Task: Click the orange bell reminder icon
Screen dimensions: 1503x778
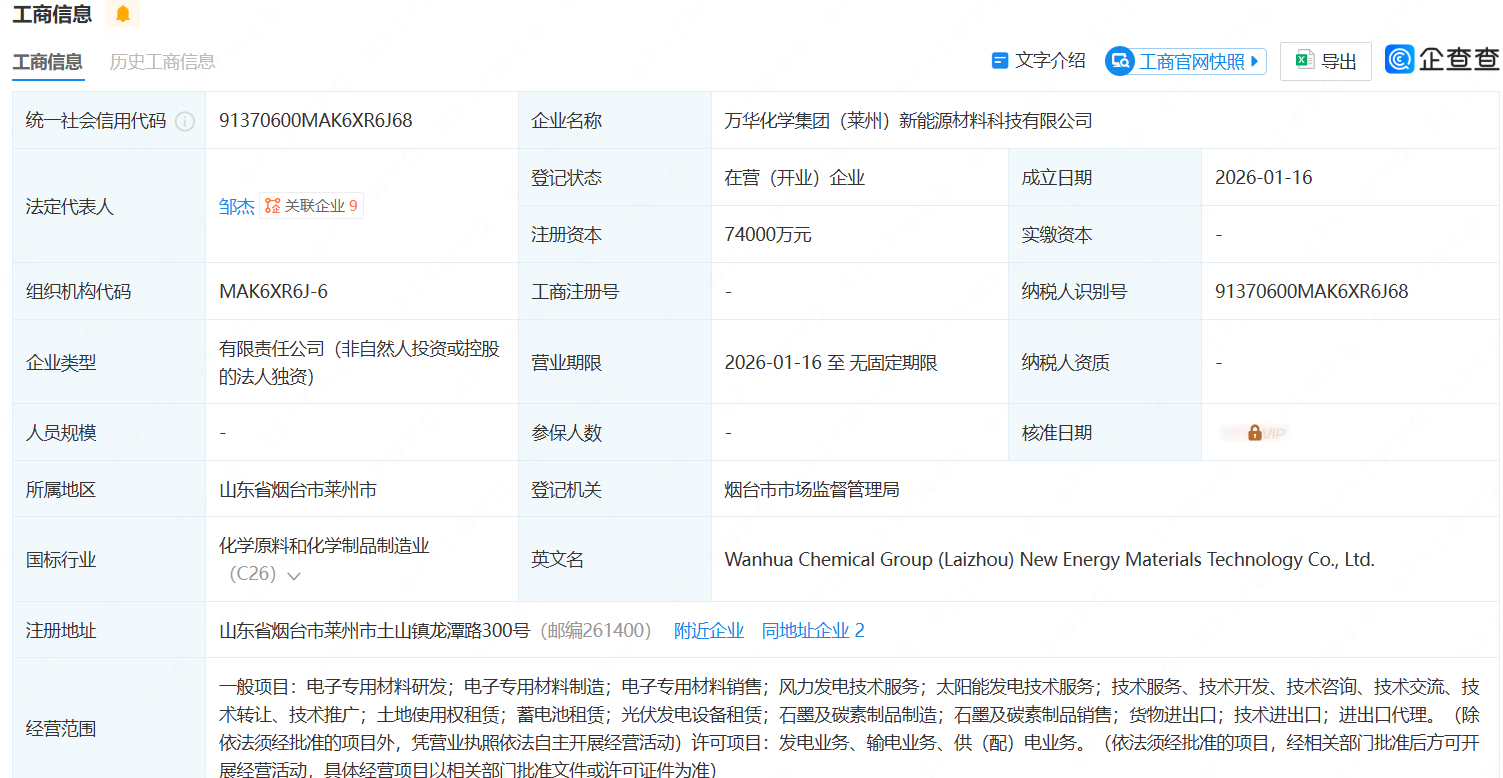Action: 123,14
